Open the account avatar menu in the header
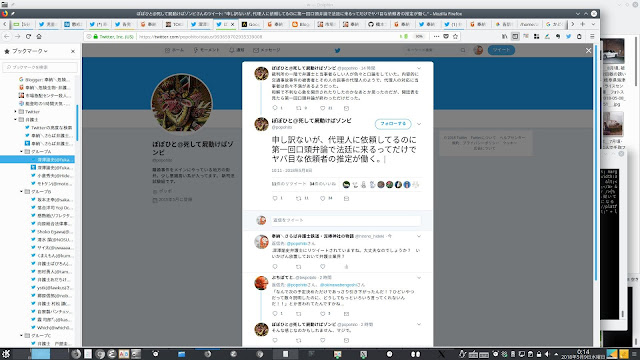This screenshot has width=640, height=360. tap(478, 50)
